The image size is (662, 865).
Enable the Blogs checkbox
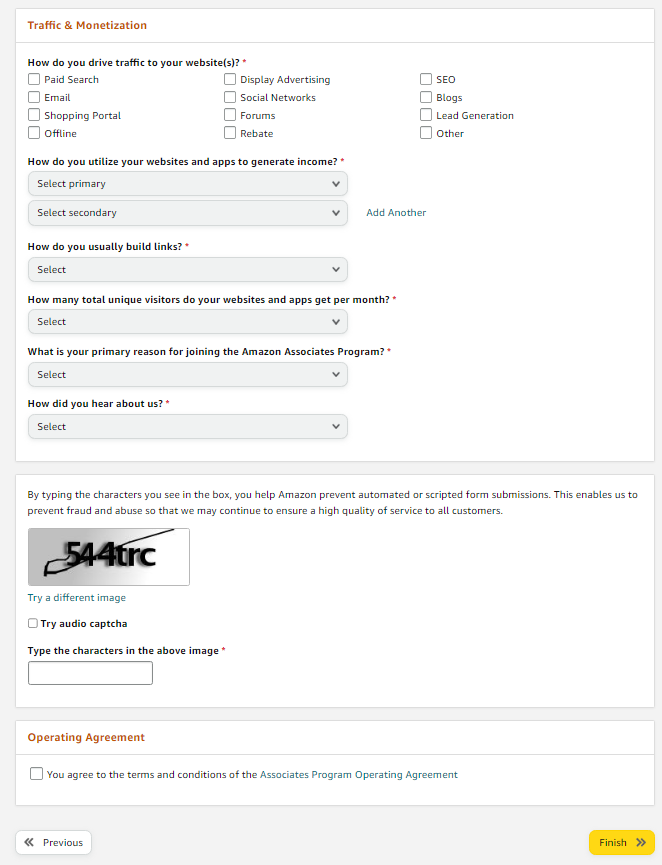[426, 97]
